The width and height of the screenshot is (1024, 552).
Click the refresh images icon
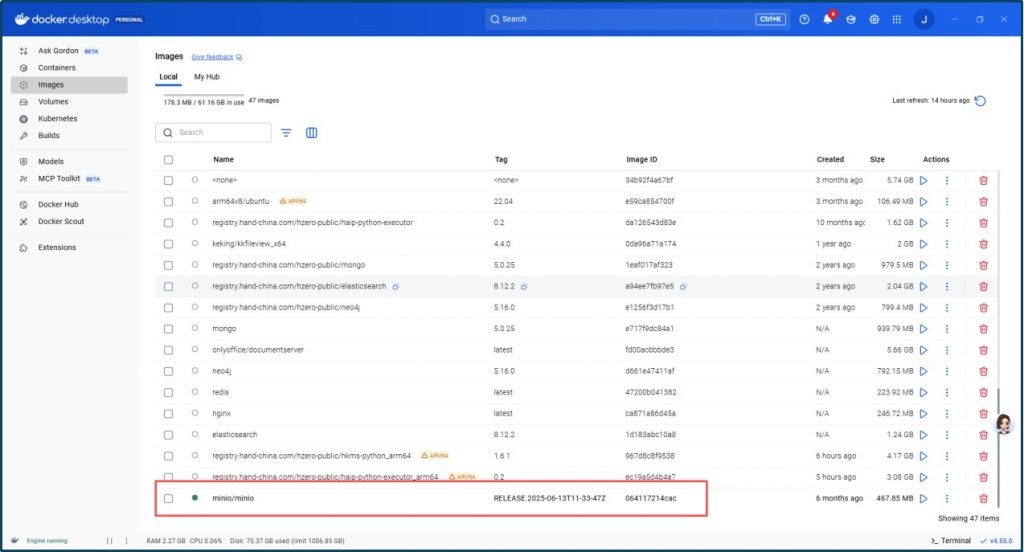[980, 101]
